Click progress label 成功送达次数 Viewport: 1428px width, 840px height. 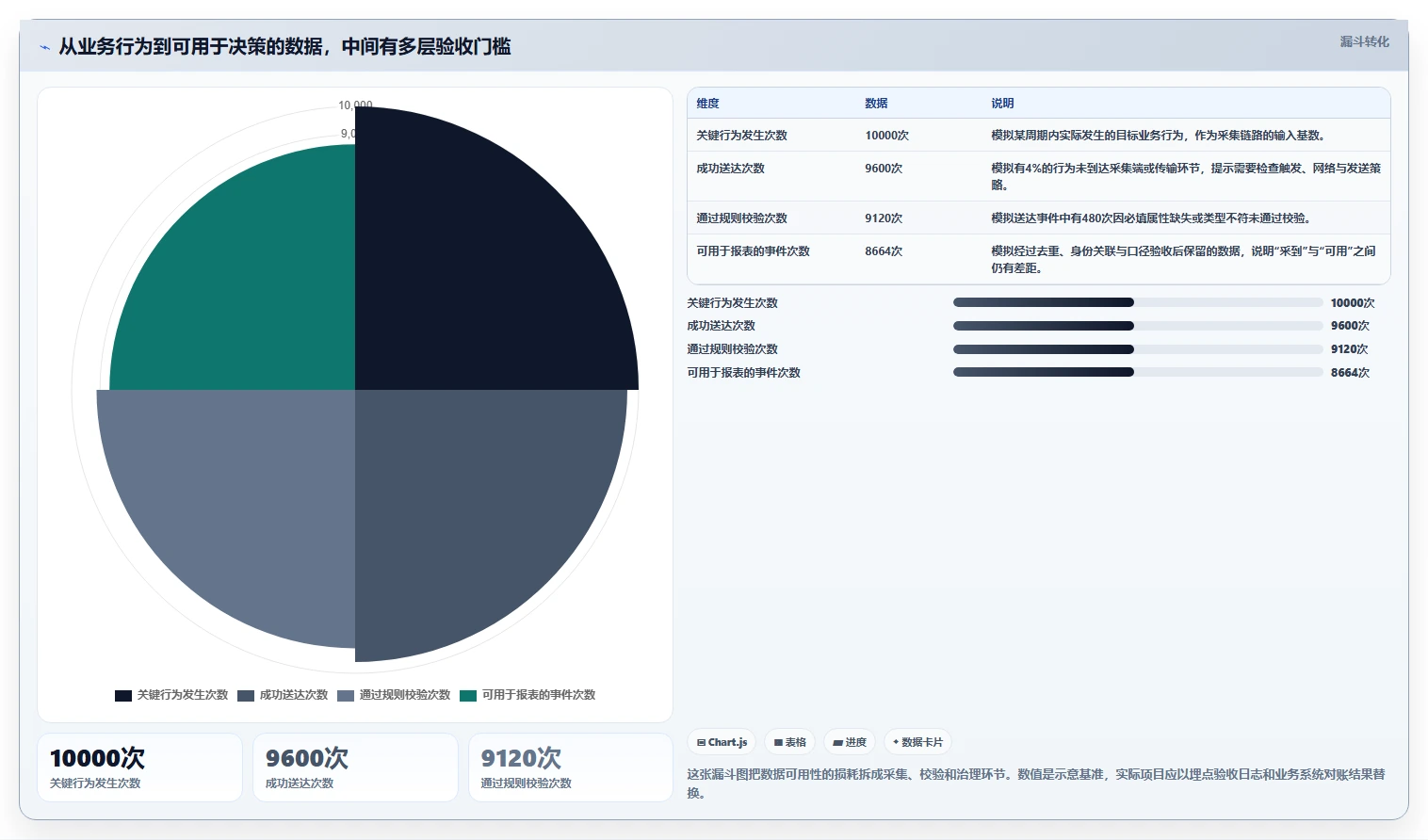pyautogui.click(x=721, y=326)
